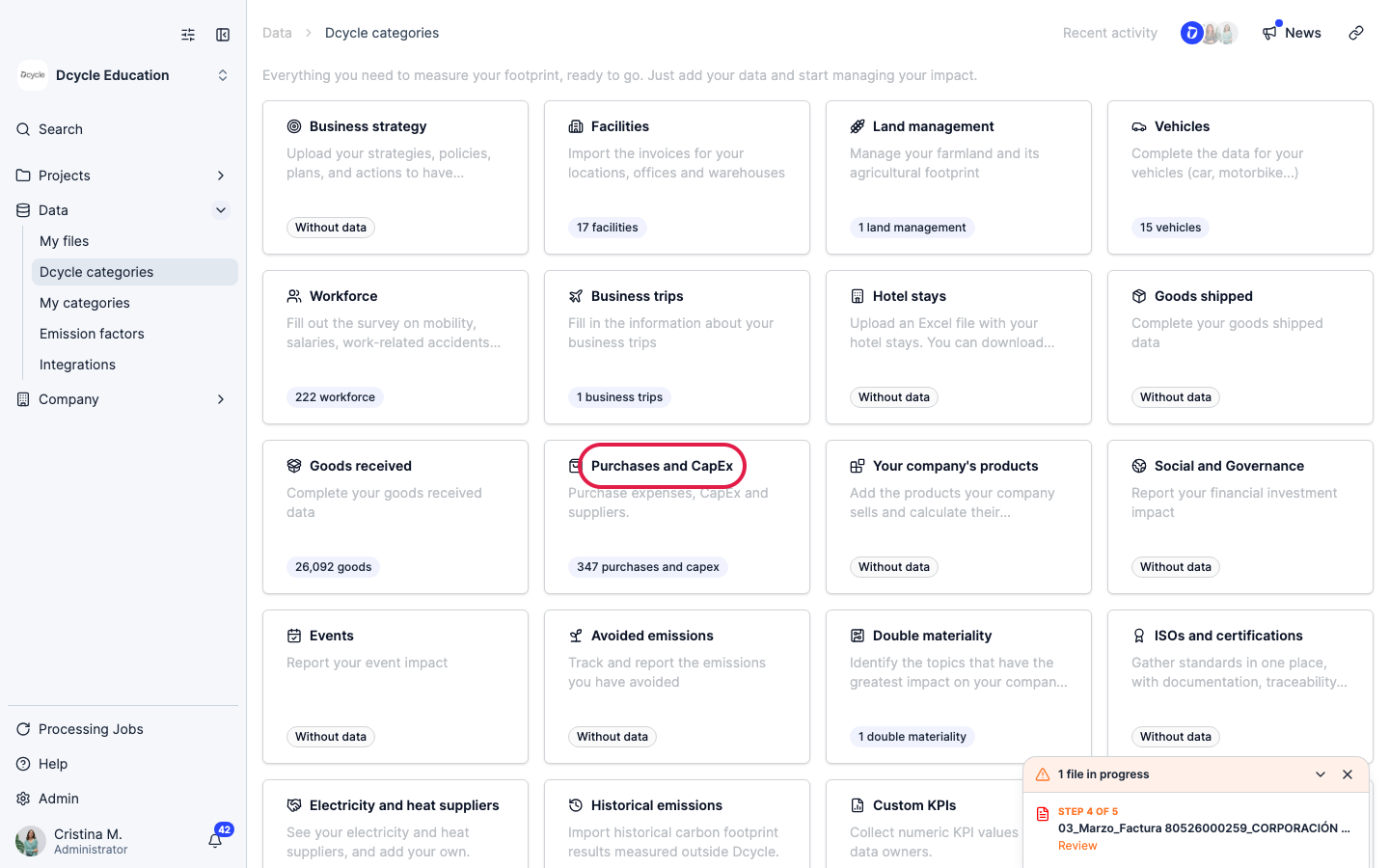Image resolution: width=1389 pixels, height=868 pixels.
Task: Open the News button
Action: 1292,33
